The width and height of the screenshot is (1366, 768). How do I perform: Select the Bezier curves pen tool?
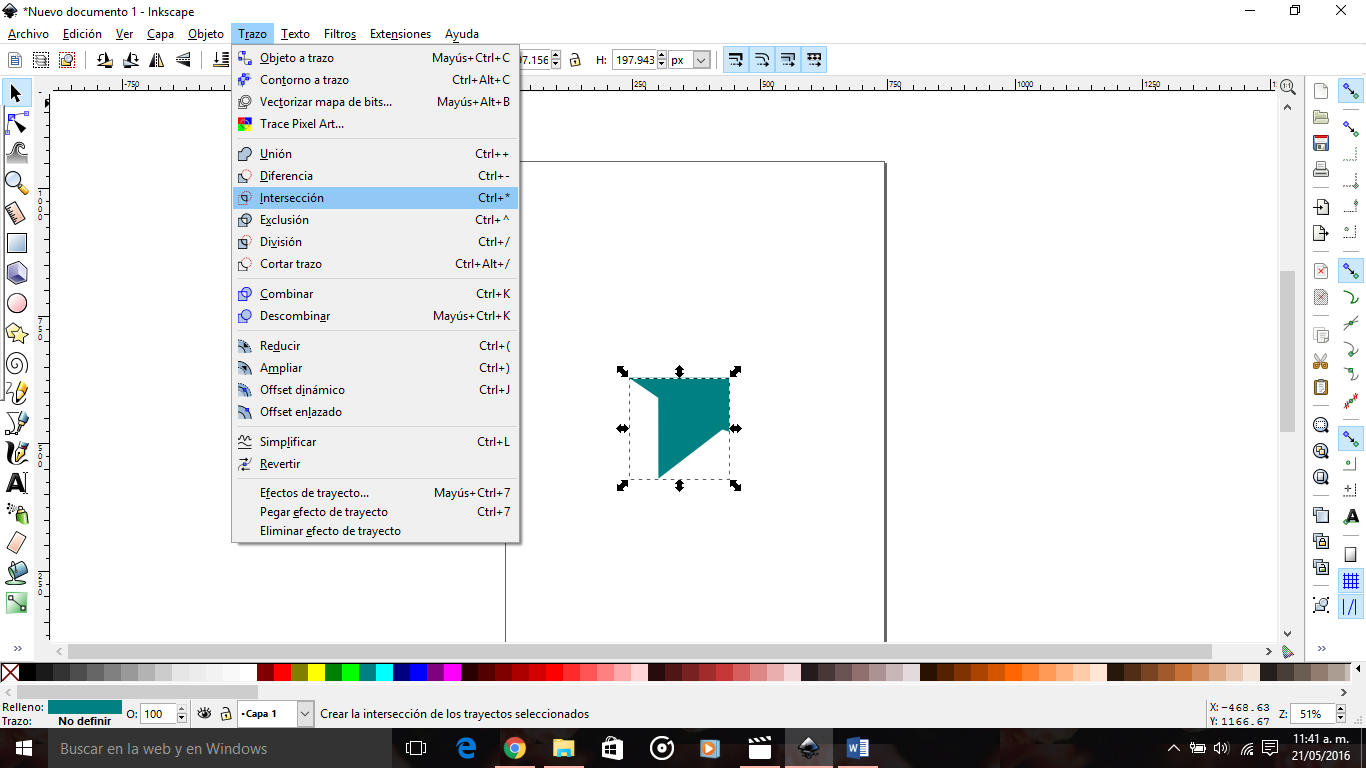click(15, 422)
